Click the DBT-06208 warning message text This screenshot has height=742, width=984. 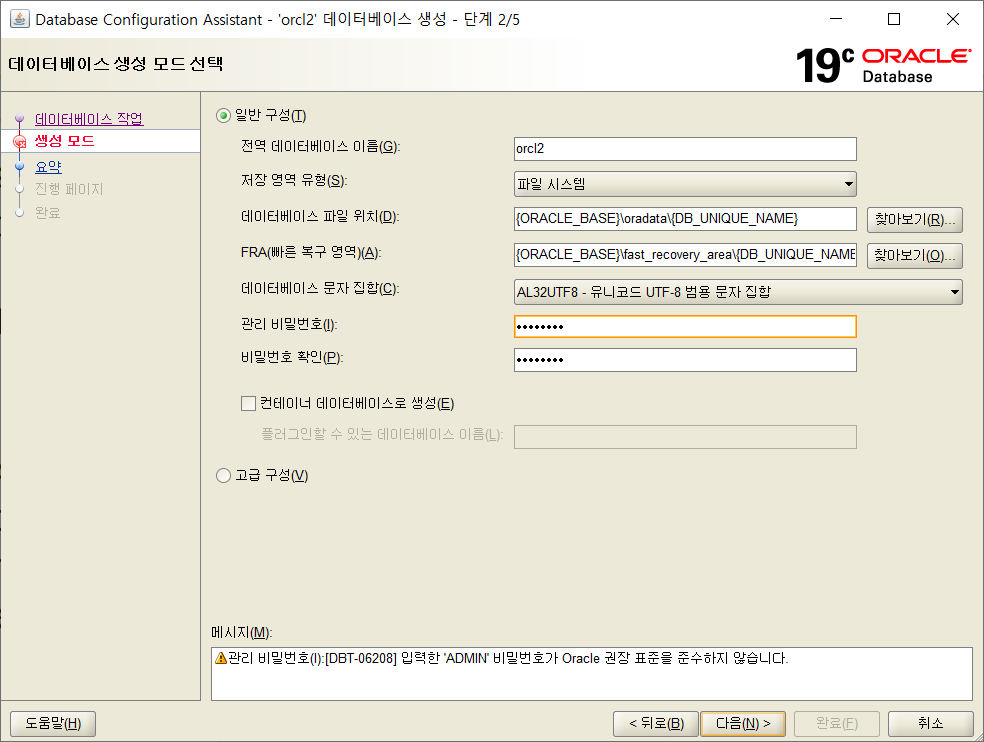pyautogui.click(x=508, y=659)
